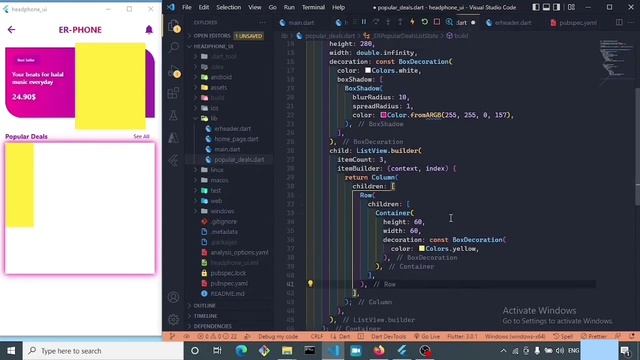Stop the debug session red square
The height and width of the screenshot is (360, 640).
coord(437,22)
